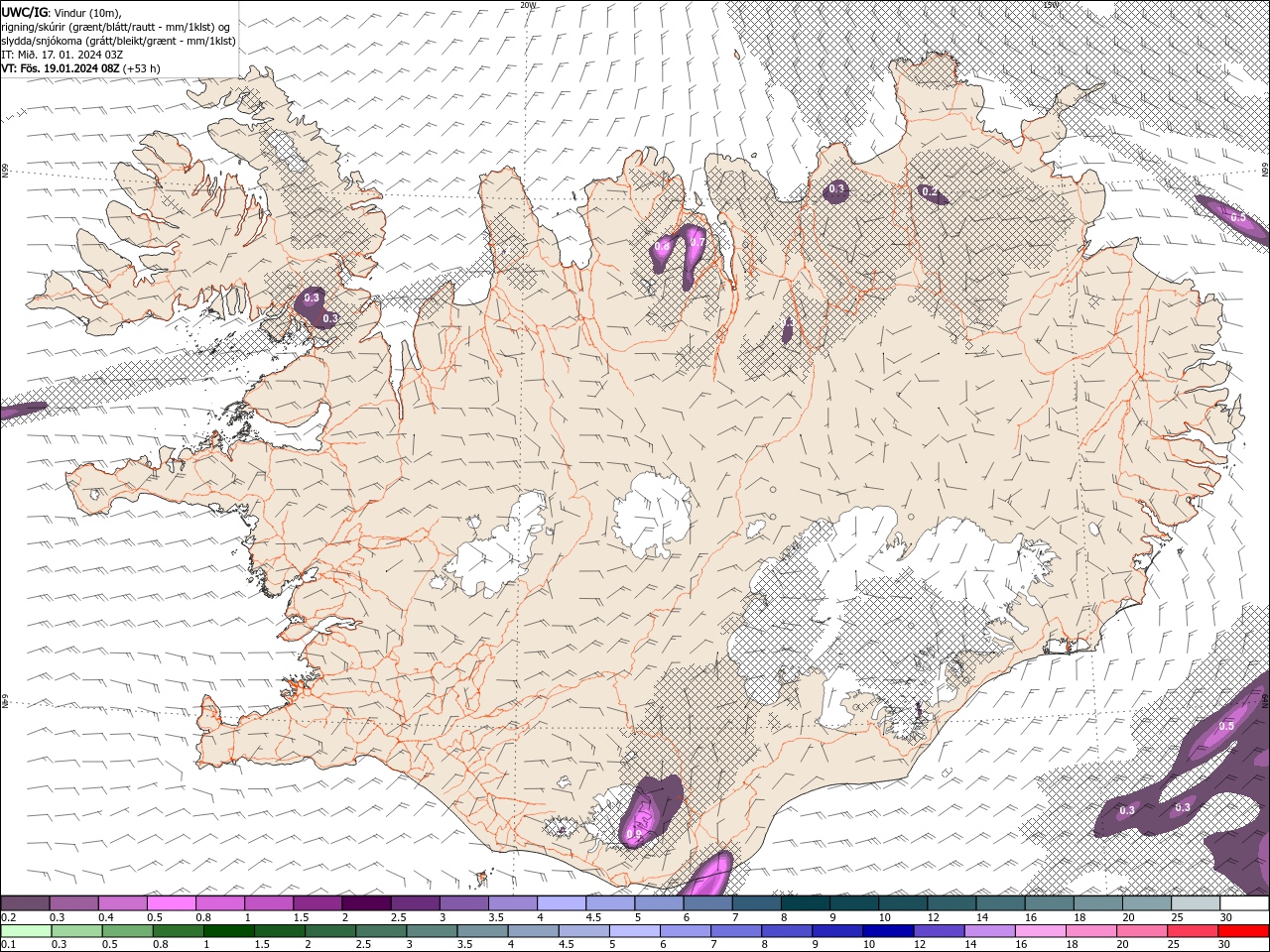1270x952 pixels.
Task: Click the Hofsjökull glacier white area in central Iceland
Action: [653, 516]
